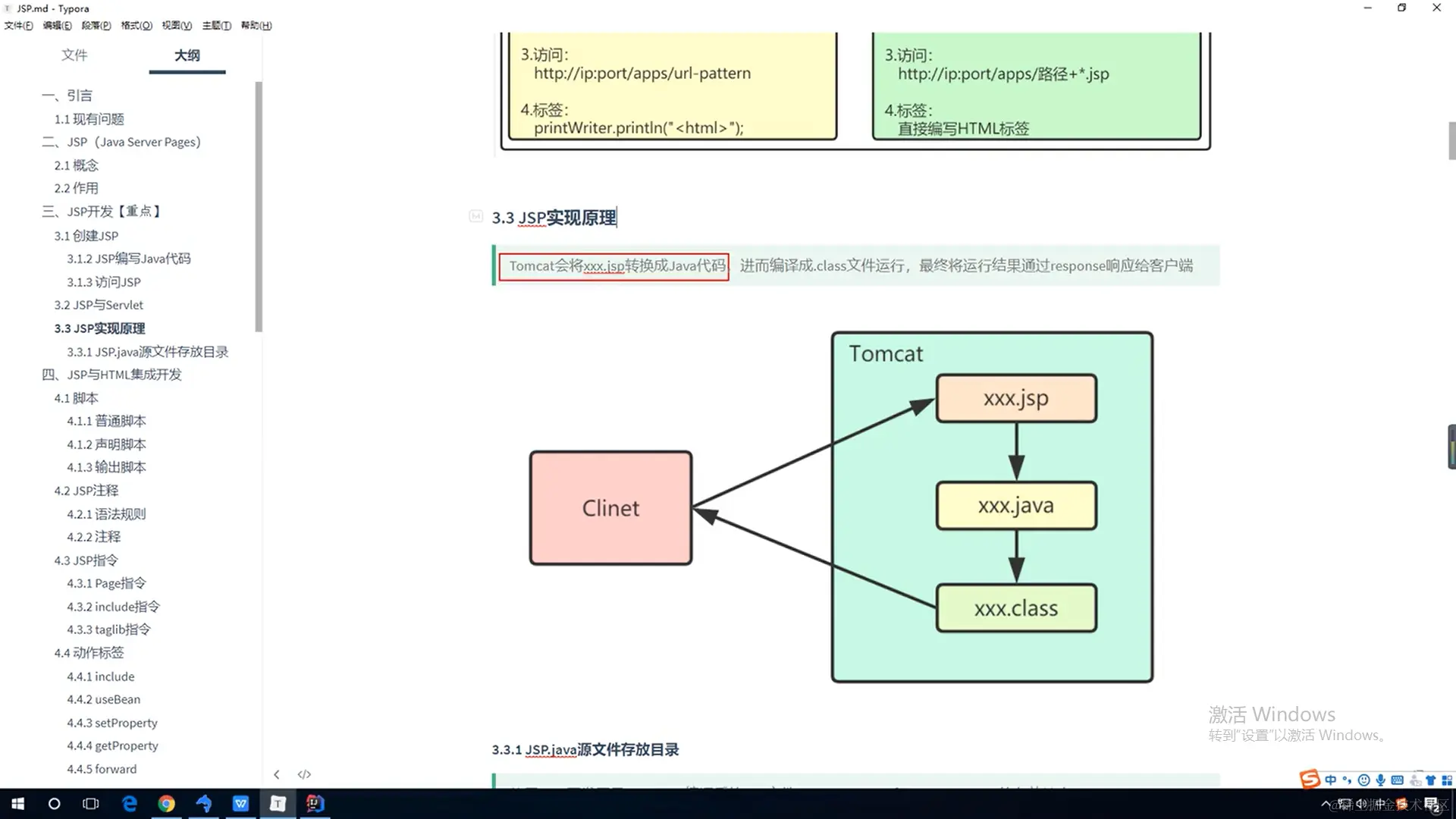Open IntelliJ IDEA from taskbar
This screenshot has width=1456, height=819.
pos(315,804)
